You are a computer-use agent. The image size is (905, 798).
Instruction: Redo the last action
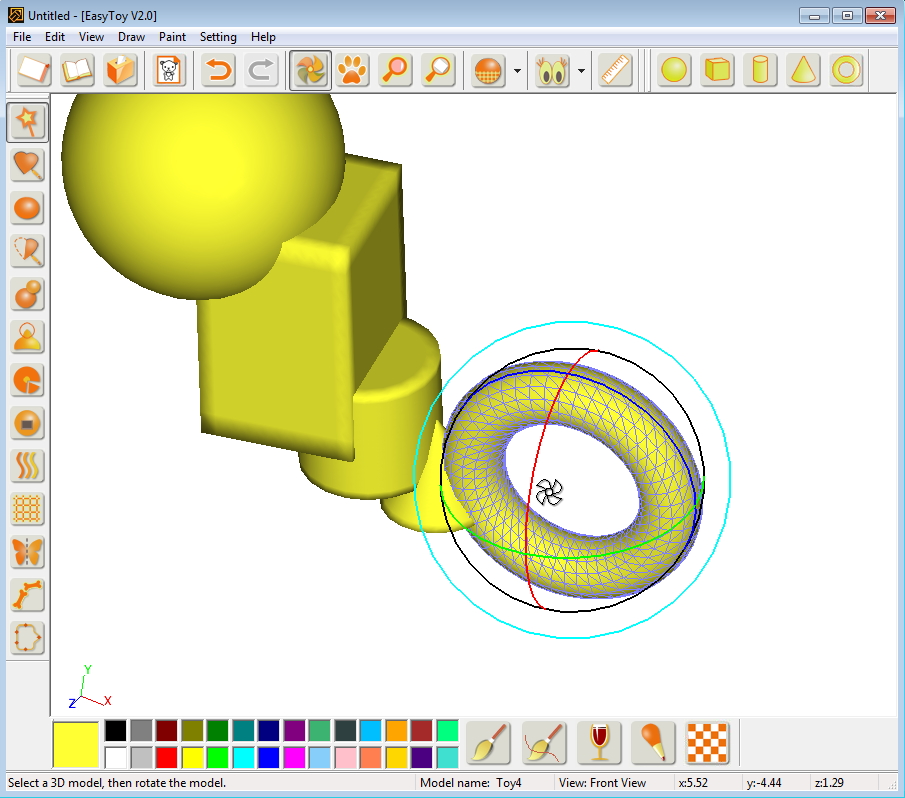261,70
